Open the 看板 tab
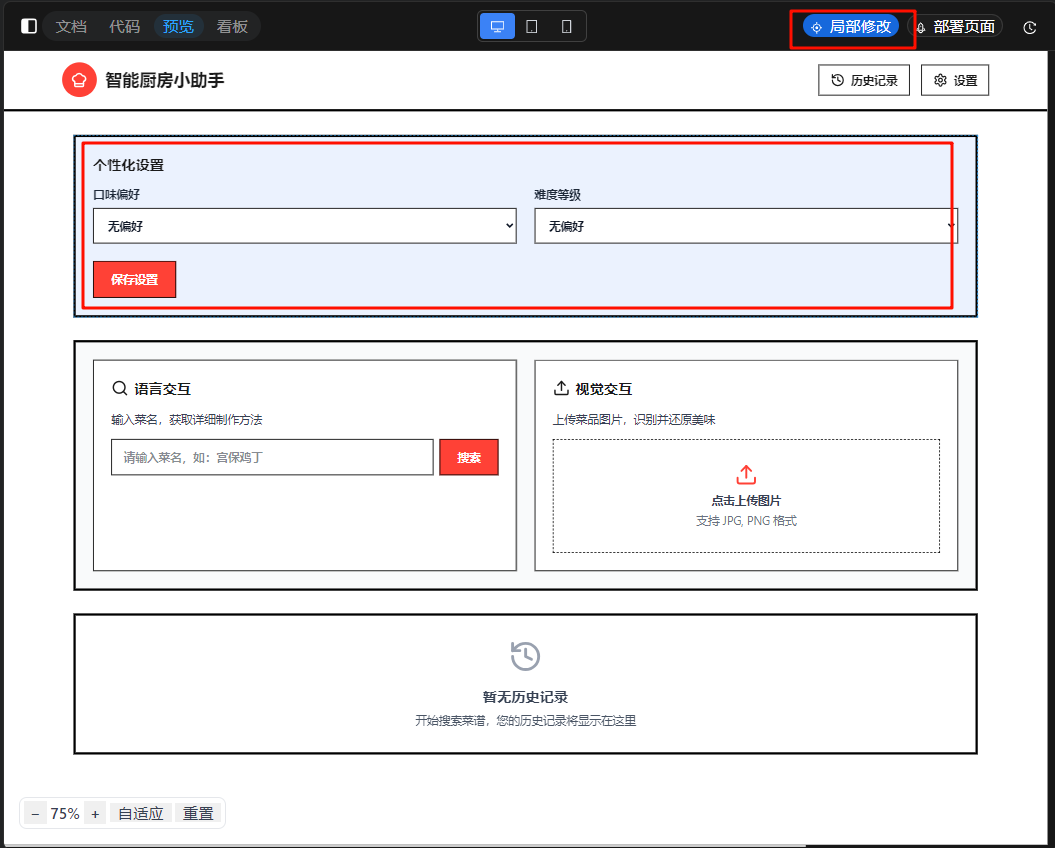This screenshot has height=848, width=1055. 232,26
